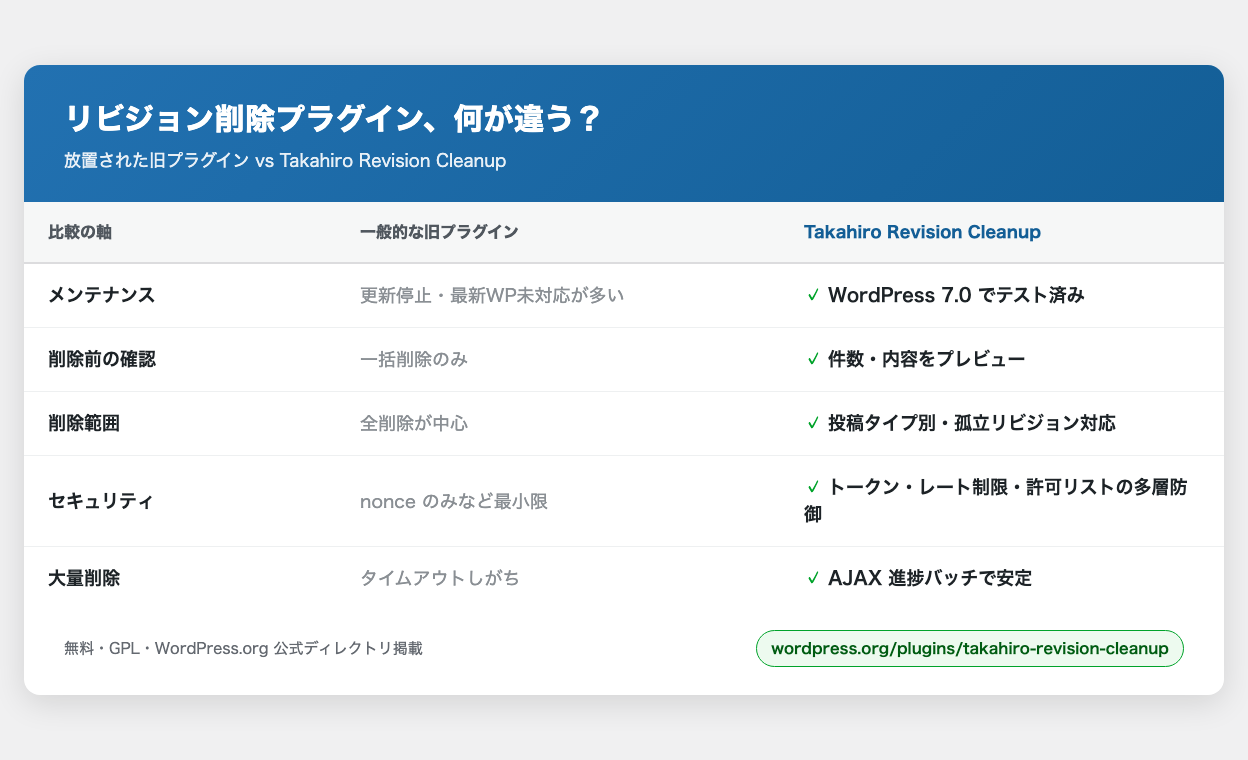This screenshot has height=760, width=1248.
Task: Click the checkmark beside トークン・レート制限
Action: (813, 487)
